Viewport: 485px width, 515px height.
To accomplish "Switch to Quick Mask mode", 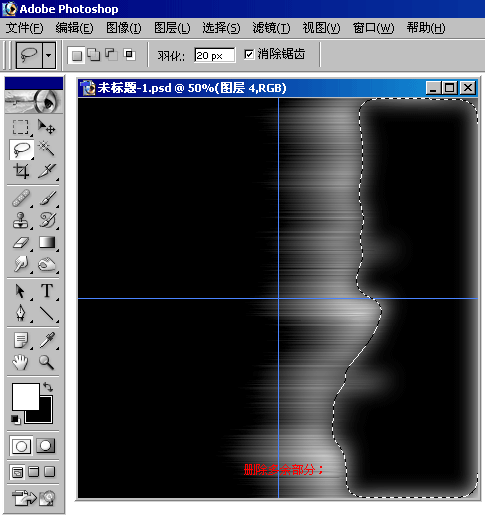I will [x=46, y=446].
